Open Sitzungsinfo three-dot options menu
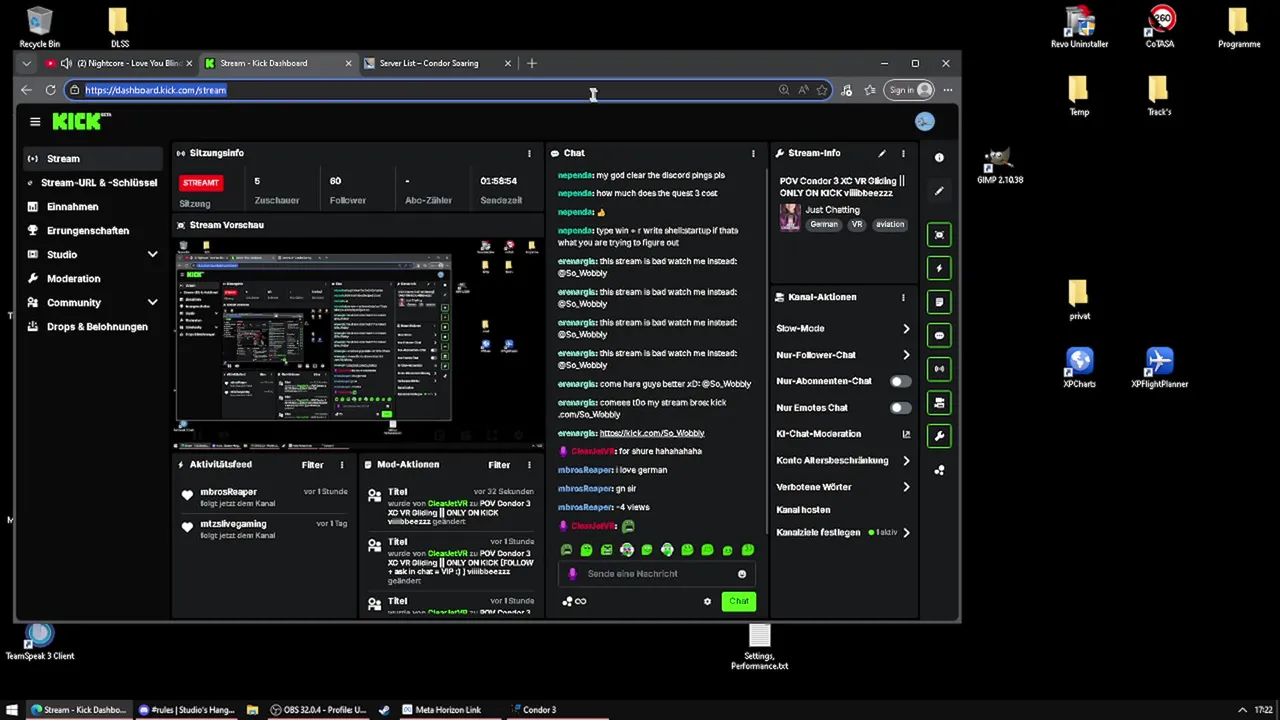The width and height of the screenshot is (1280, 720). coord(529,153)
